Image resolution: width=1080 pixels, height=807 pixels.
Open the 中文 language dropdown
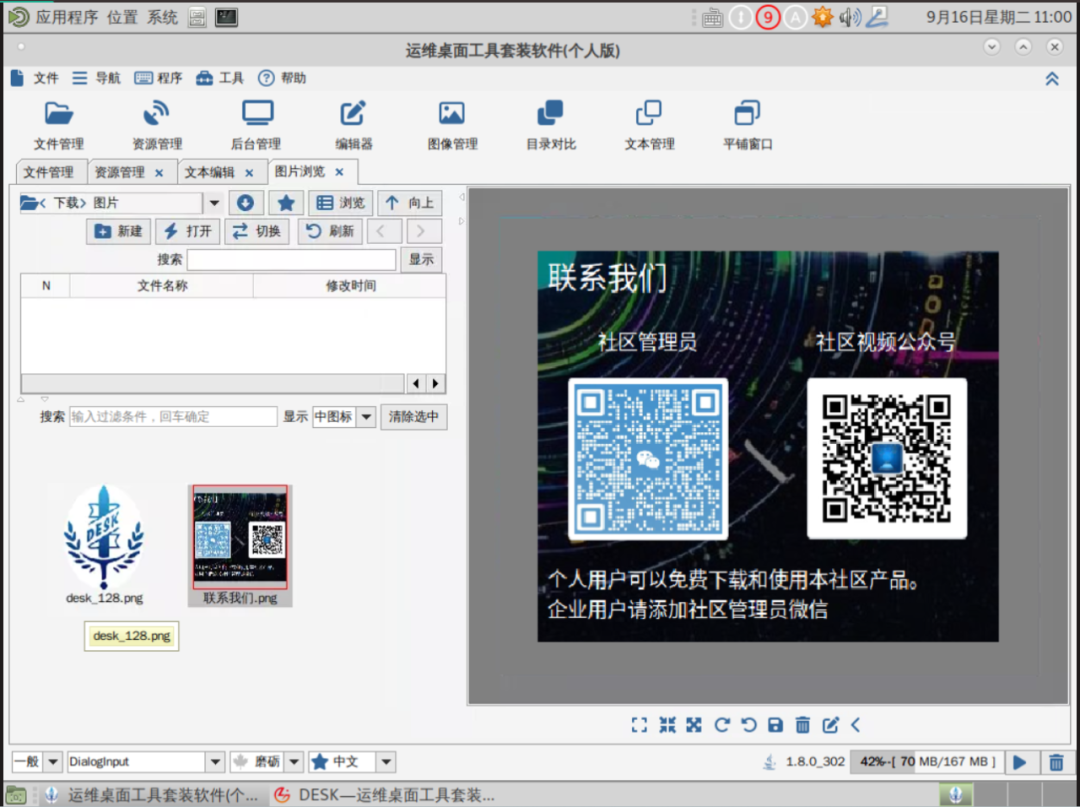pyautogui.click(x=386, y=762)
